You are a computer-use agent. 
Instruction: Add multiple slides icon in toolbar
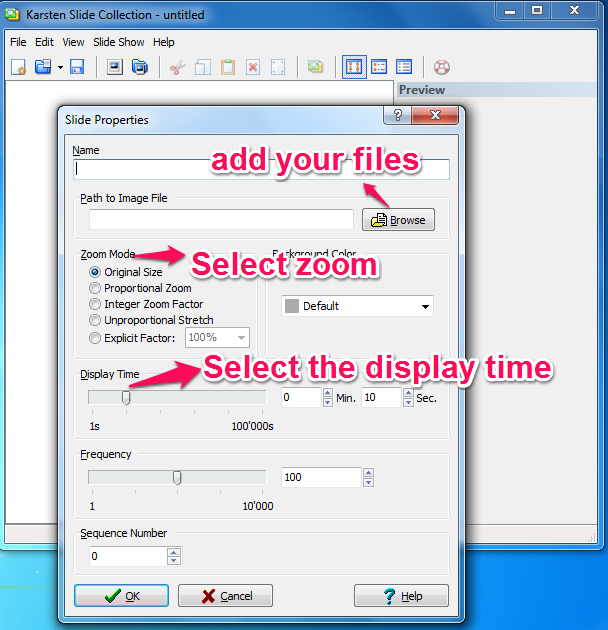139,67
